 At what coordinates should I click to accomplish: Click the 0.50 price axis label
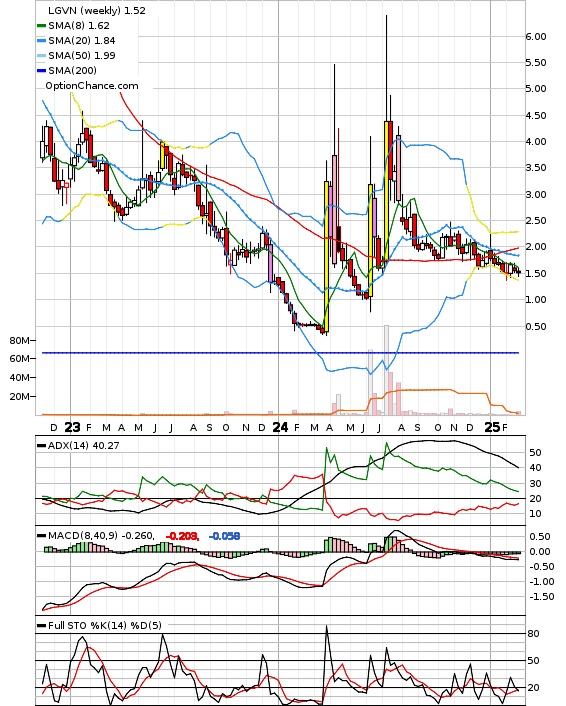tap(536, 326)
